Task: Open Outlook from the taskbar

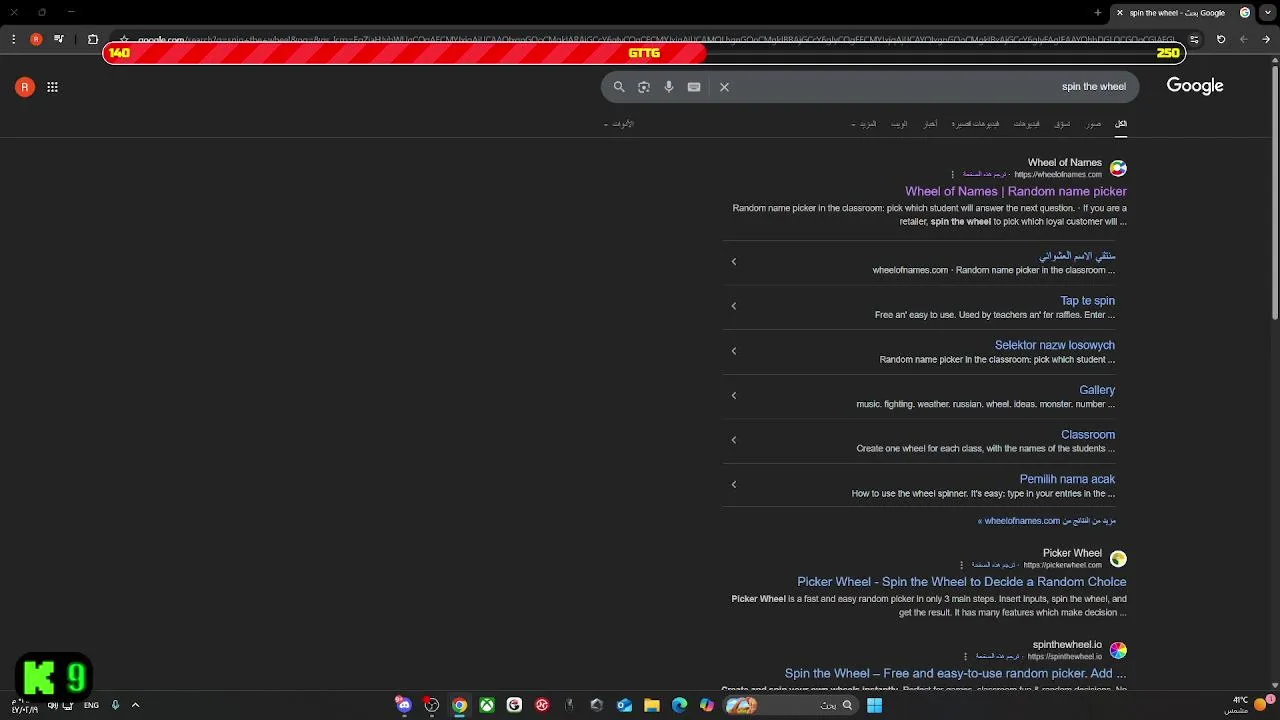Action: pyautogui.click(x=624, y=705)
